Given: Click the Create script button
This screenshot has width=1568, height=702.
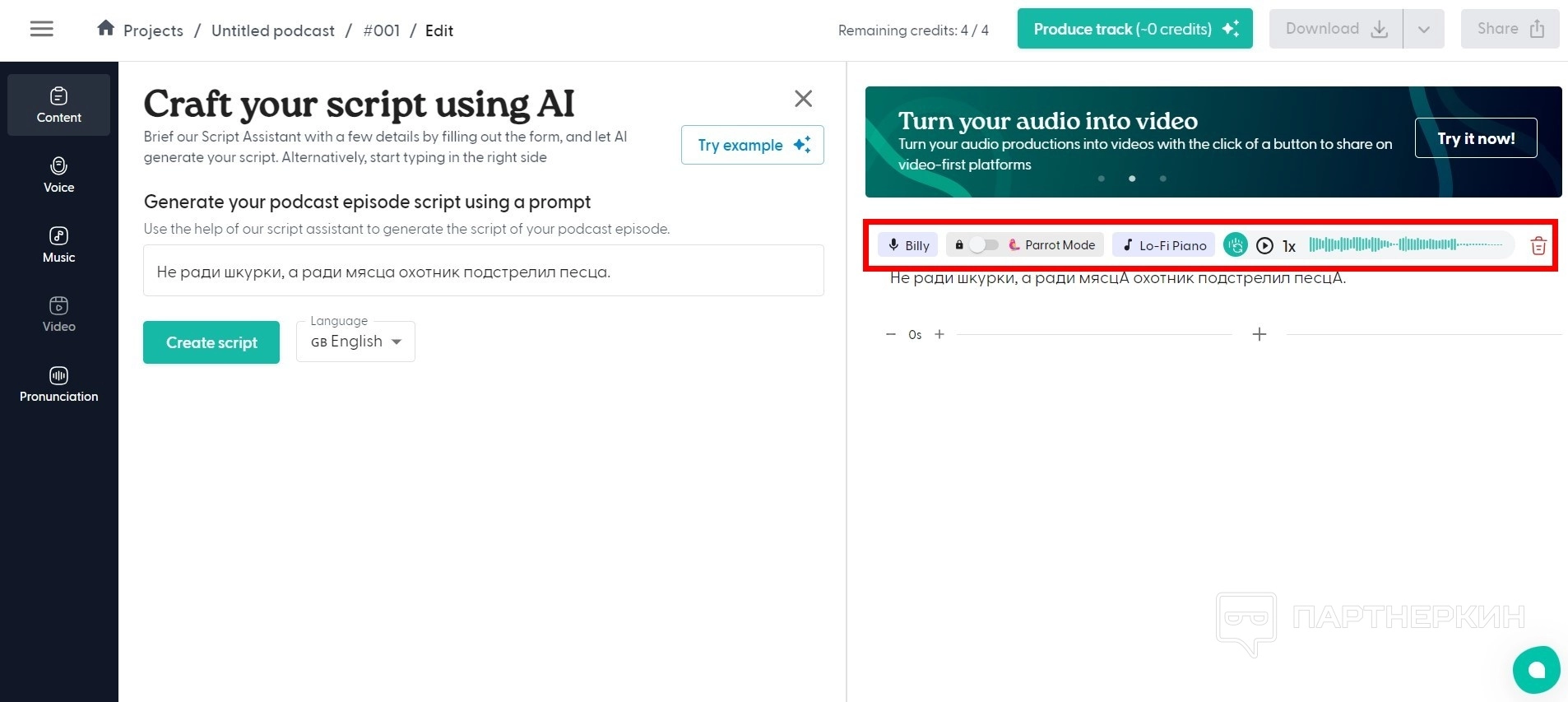Looking at the screenshot, I should [x=211, y=342].
